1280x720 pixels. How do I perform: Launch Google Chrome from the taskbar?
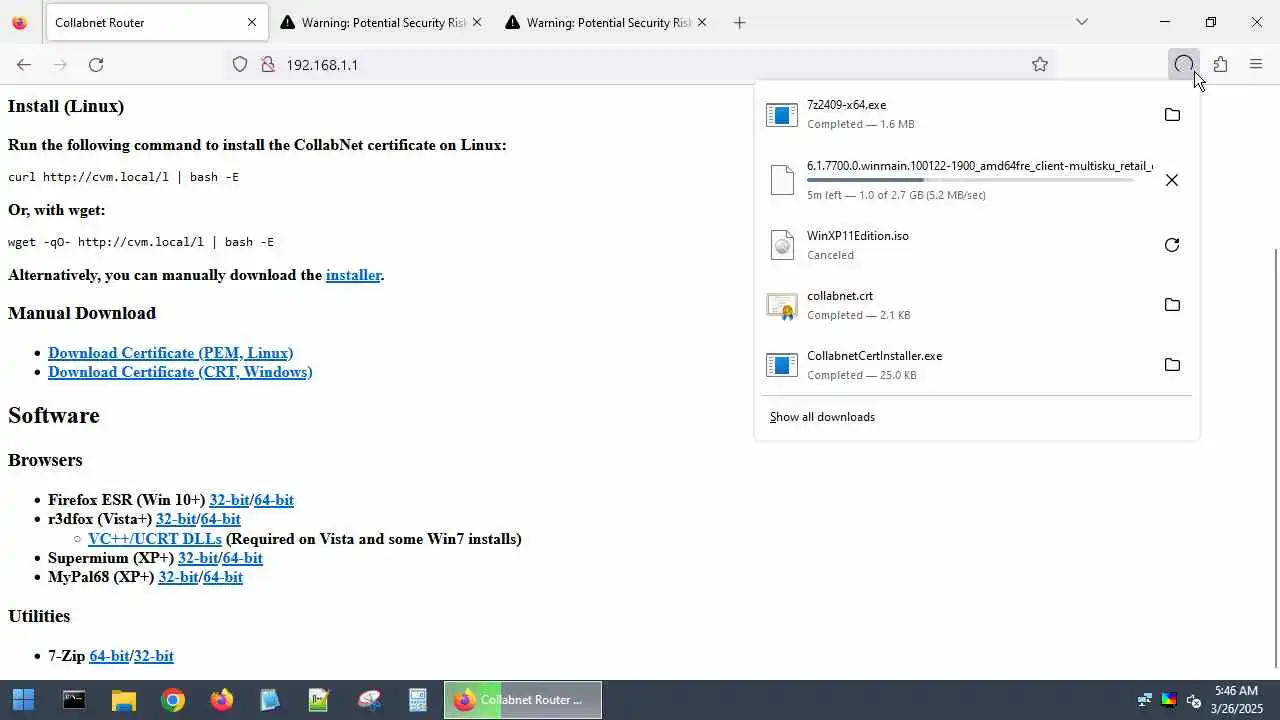coord(172,700)
